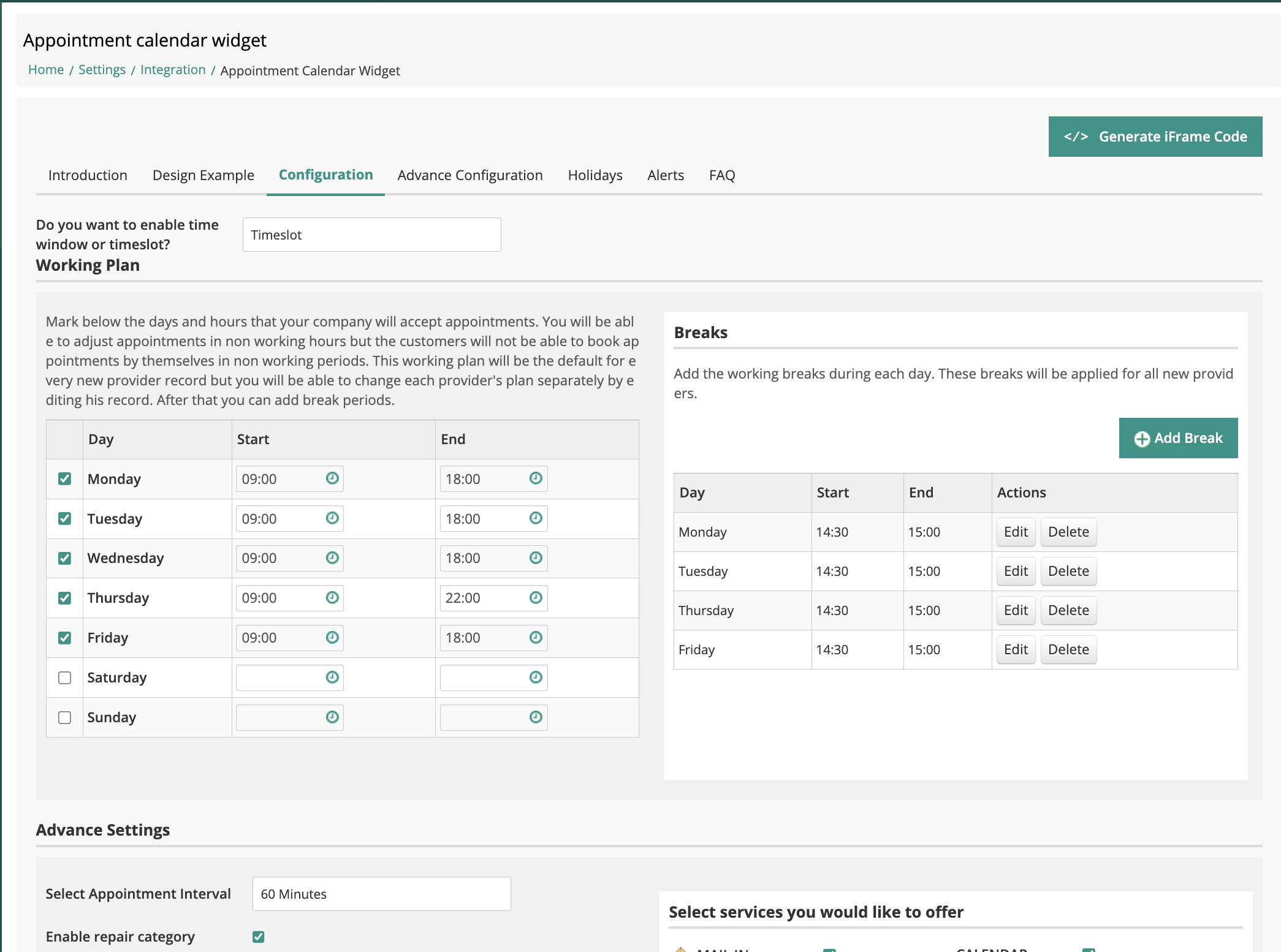Click the Thursday end time field 22:00
The image size is (1281, 952).
[x=493, y=598]
